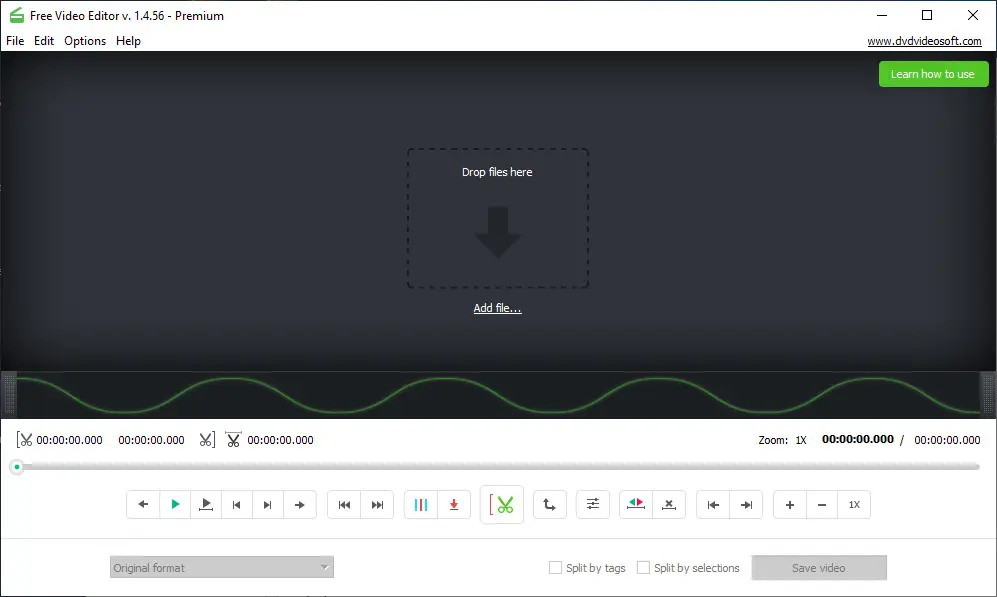Screen dimensions: 997x597
Task: Go to previous frame button
Action: coord(237,505)
